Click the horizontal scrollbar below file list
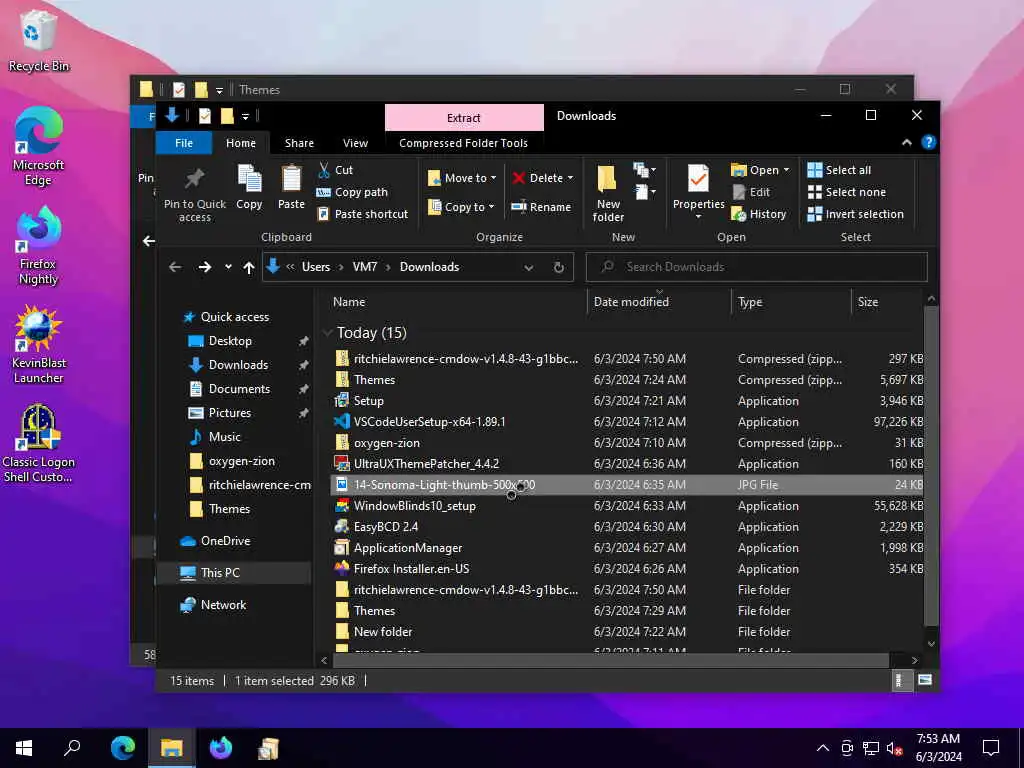Image resolution: width=1024 pixels, height=768 pixels. click(x=611, y=660)
